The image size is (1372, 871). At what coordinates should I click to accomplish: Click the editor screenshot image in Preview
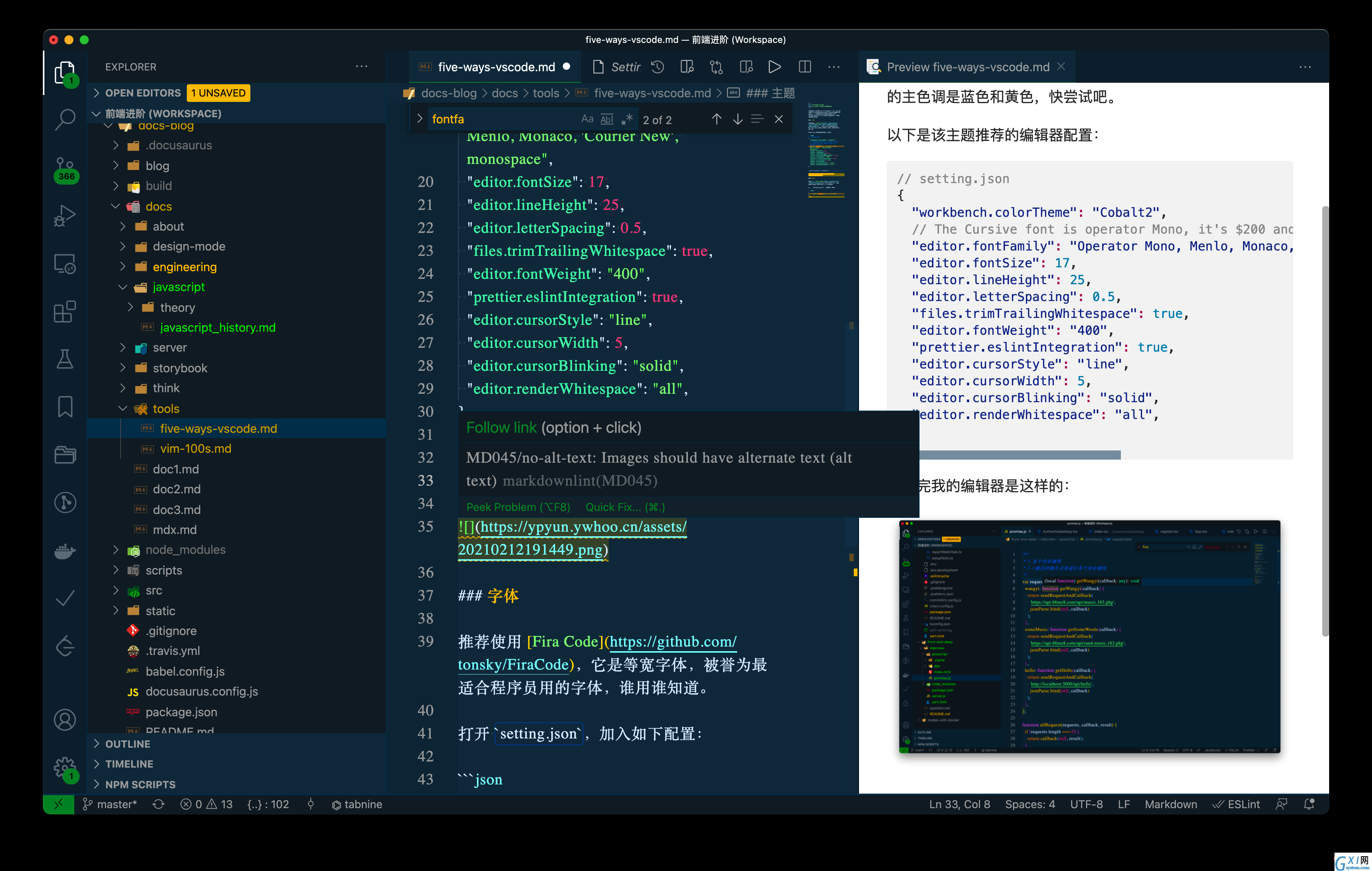[x=1089, y=637]
